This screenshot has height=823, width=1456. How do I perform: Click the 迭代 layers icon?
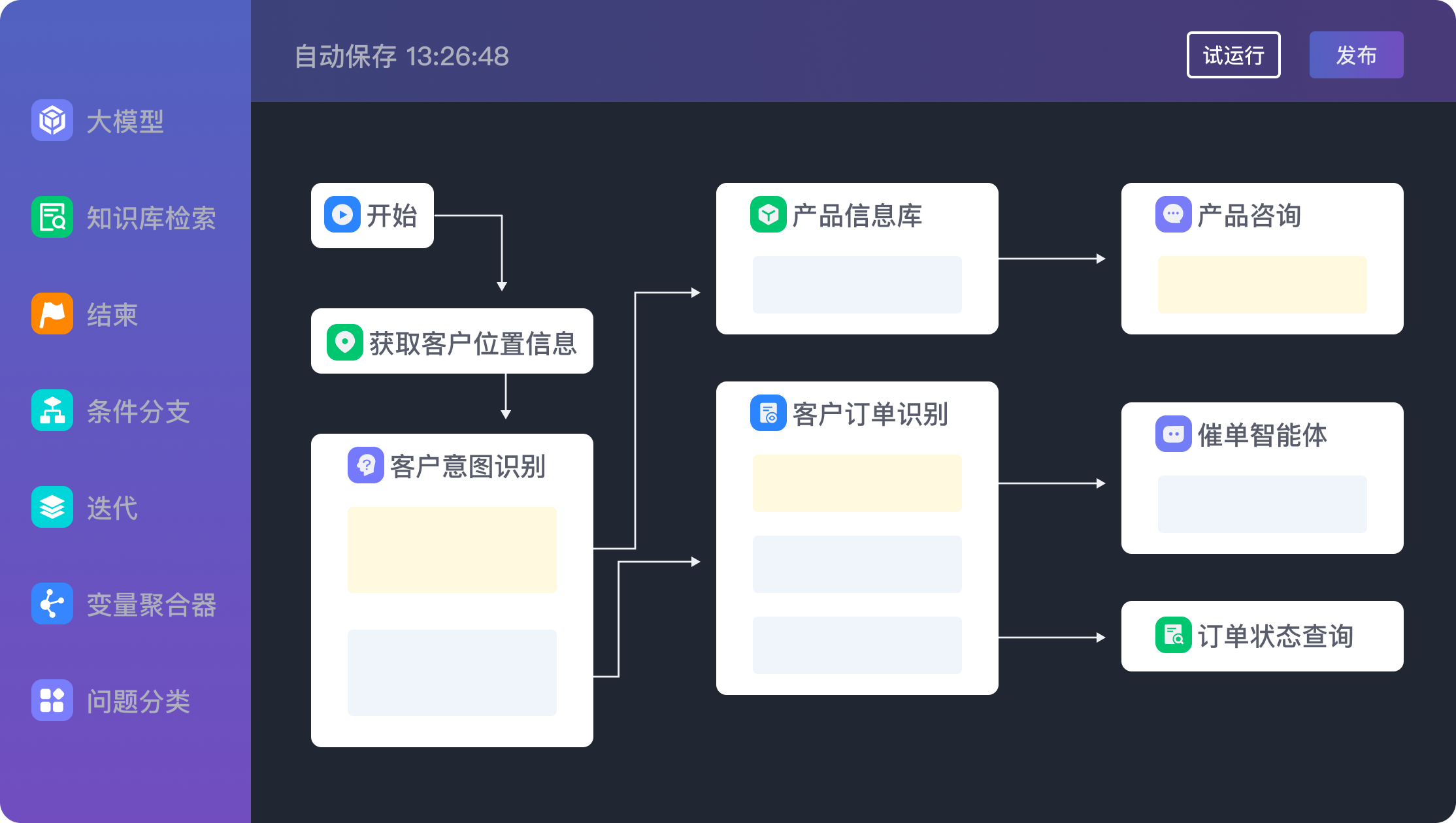52,507
